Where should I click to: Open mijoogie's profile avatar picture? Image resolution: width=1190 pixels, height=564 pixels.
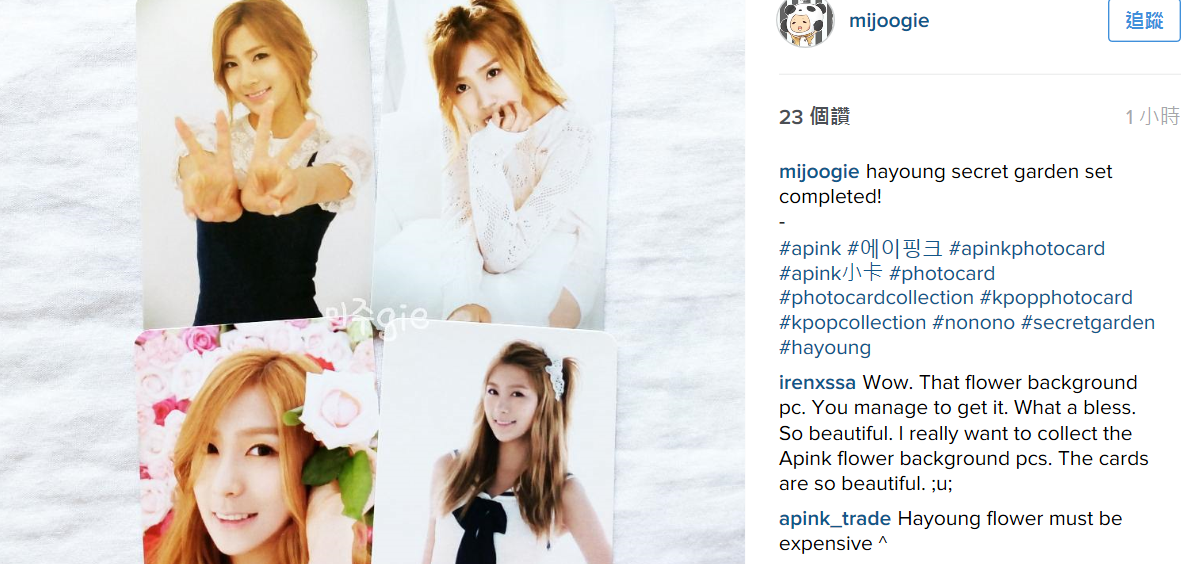click(x=805, y=20)
